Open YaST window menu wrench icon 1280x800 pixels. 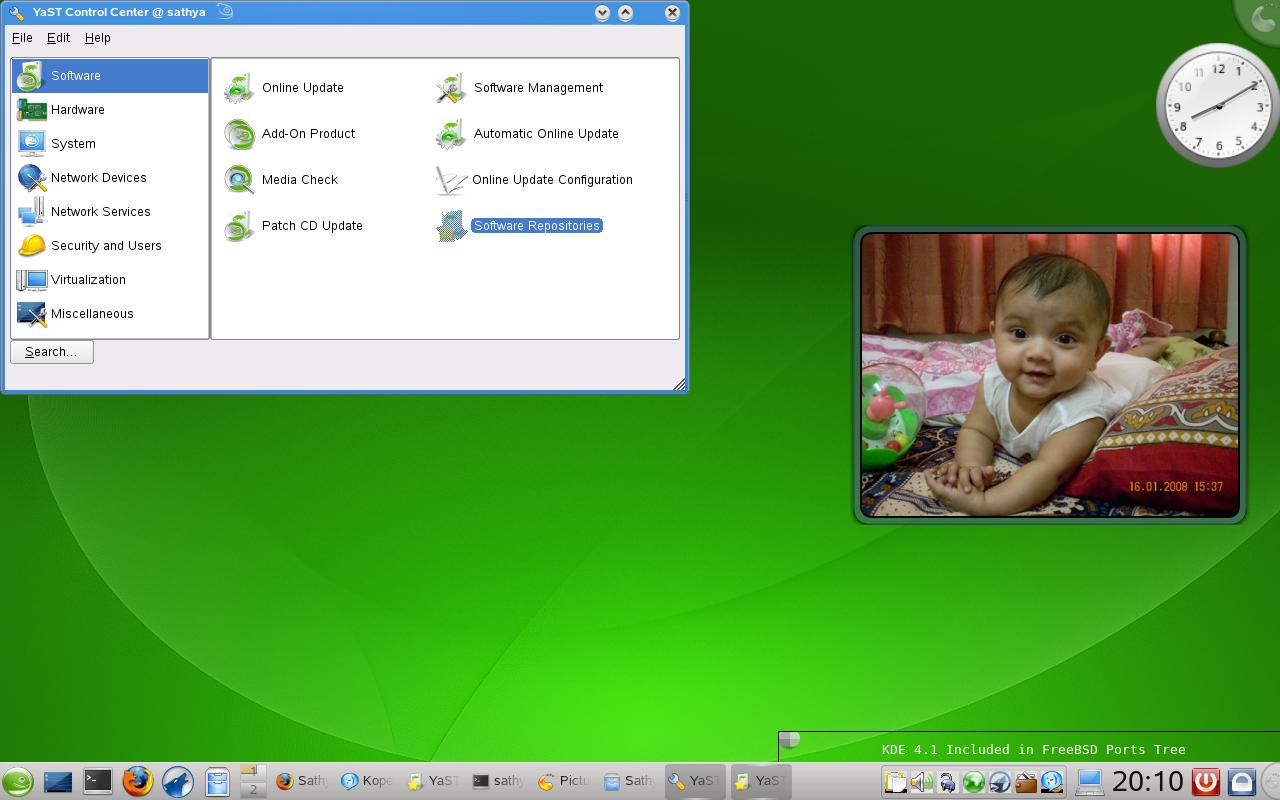coord(16,12)
